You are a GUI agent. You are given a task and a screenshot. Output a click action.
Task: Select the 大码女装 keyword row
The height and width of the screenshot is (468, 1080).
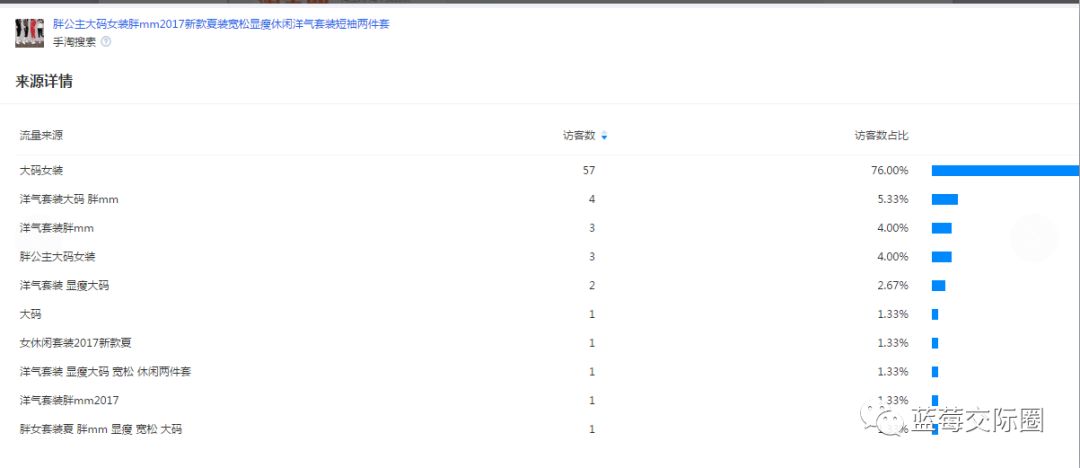point(41,170)
